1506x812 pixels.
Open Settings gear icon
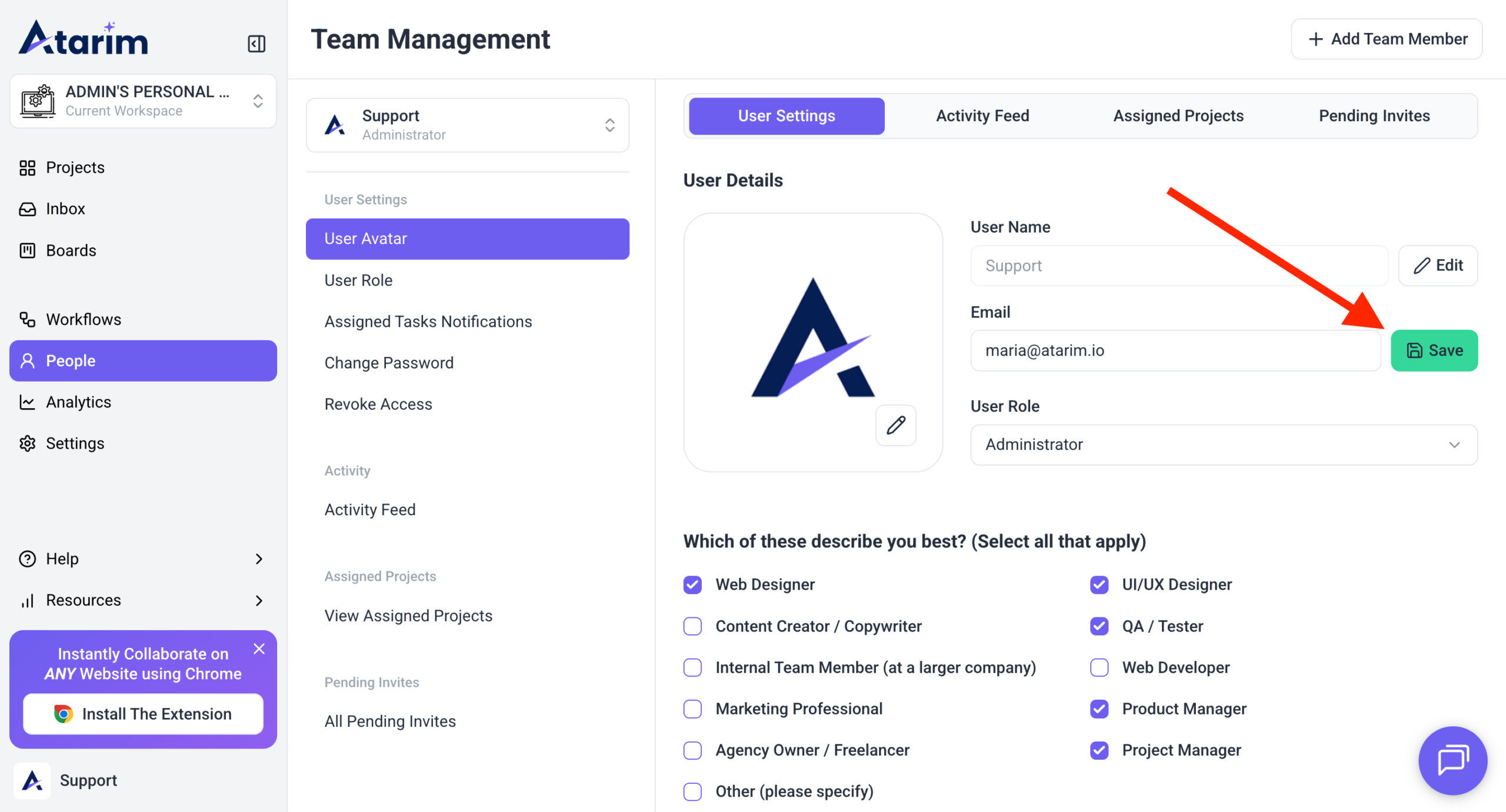pyautogui.click(x=27, y=443)
